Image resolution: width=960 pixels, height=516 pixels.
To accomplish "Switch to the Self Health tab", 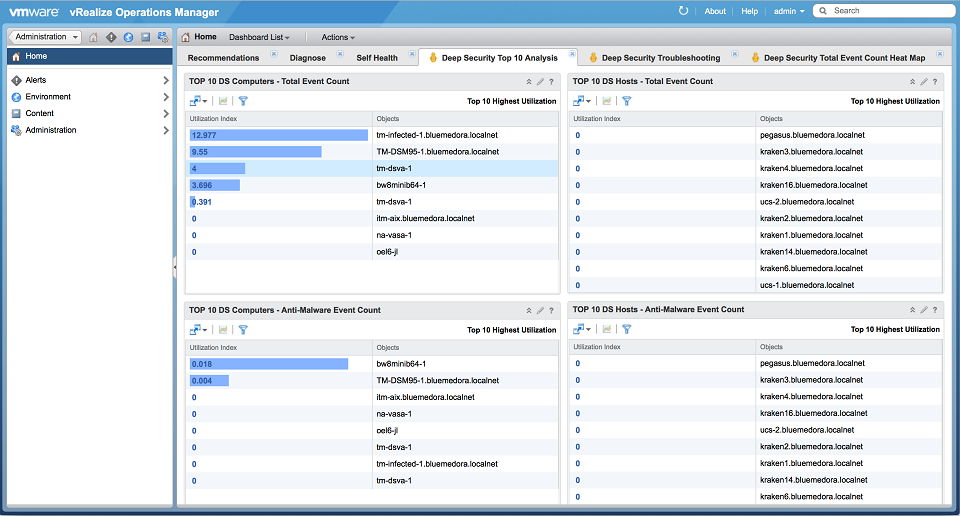I will [x=377, y=58].
